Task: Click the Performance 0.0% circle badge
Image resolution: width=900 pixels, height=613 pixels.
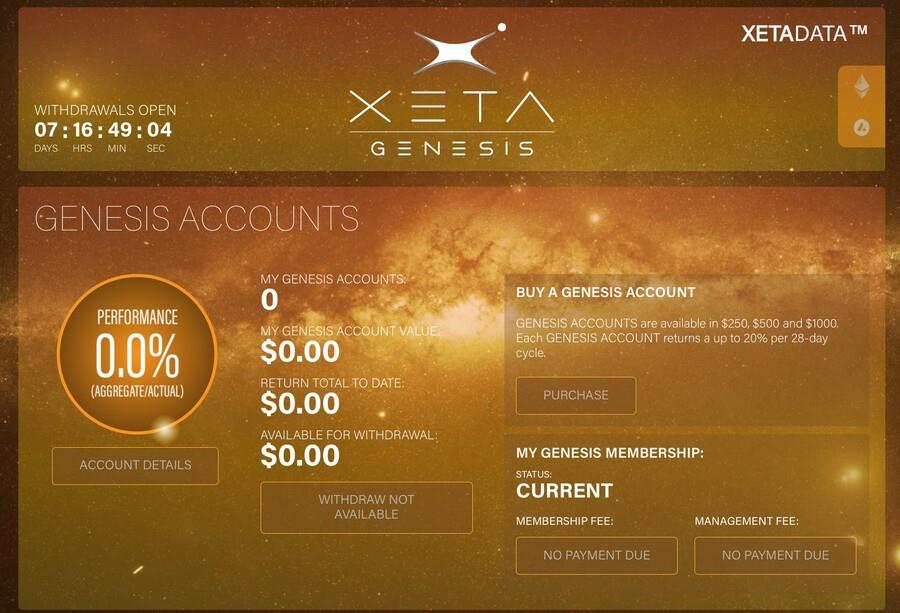Action: click(137, 354)
